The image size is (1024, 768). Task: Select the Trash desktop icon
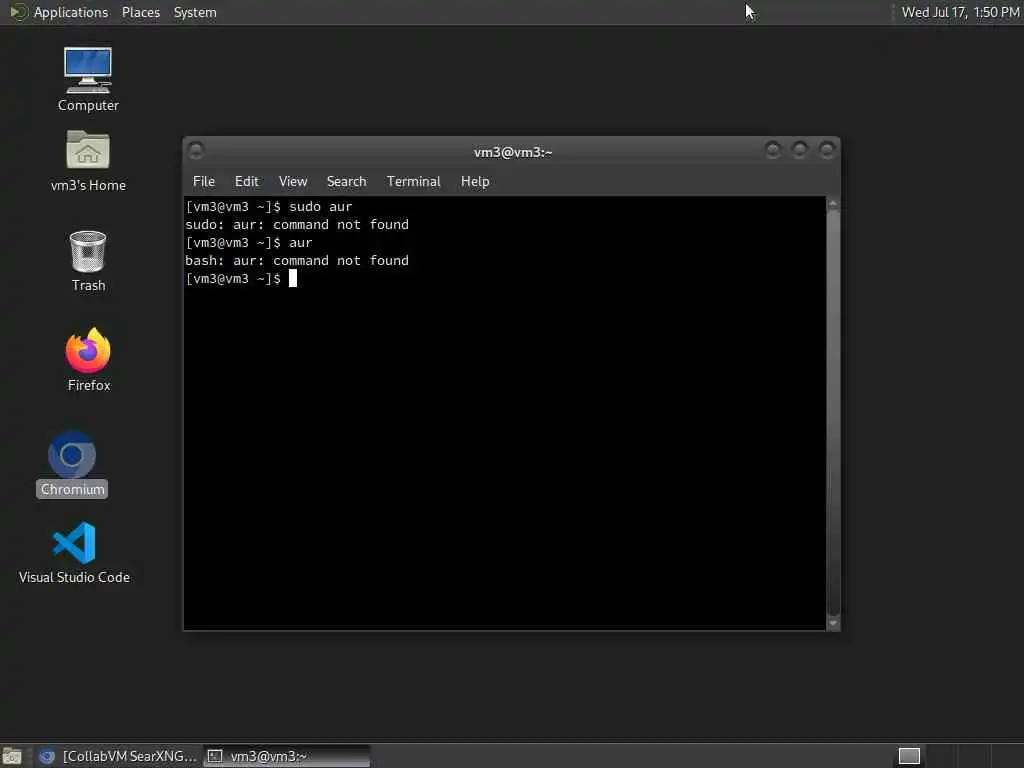[x=88, y=261]
